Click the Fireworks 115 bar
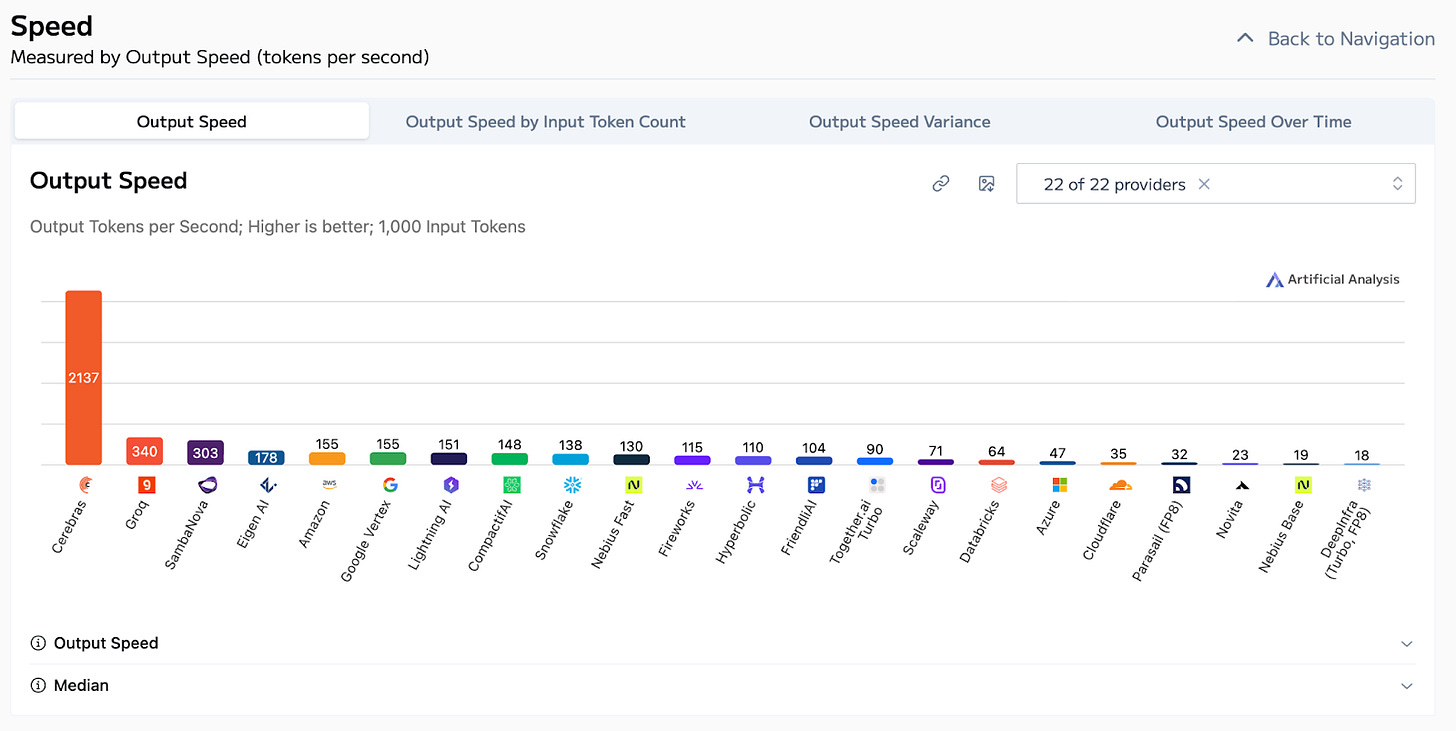This screenshot has height=731, width=1456. pyautogui.click(x=694, y=460)
